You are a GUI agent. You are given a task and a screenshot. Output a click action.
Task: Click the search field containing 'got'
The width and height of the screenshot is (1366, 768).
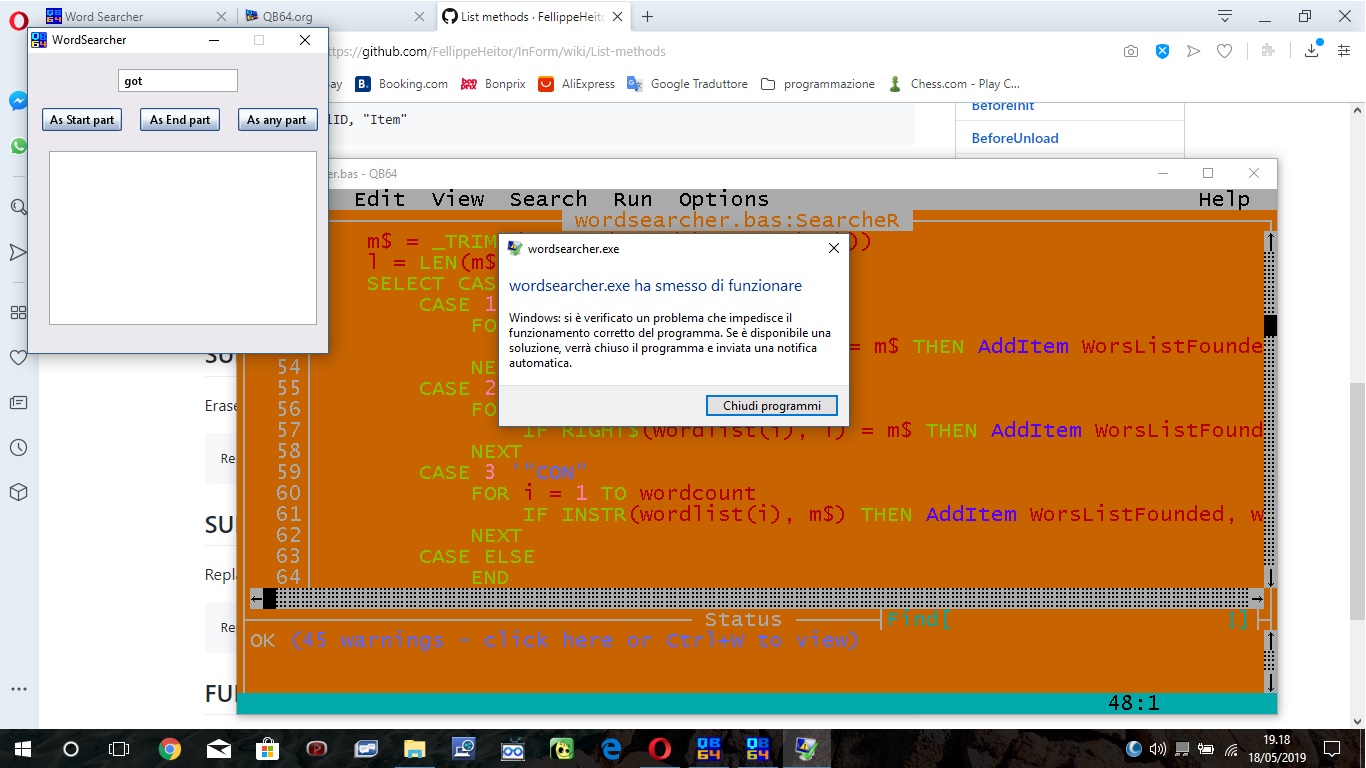(178, 81)
